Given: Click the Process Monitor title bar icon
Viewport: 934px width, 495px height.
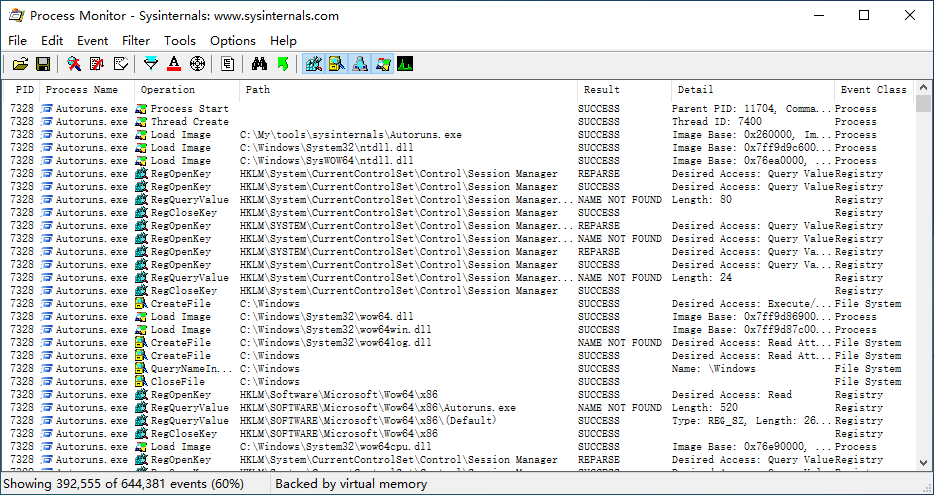Looking at the screenshot, I should pos(15,15).
